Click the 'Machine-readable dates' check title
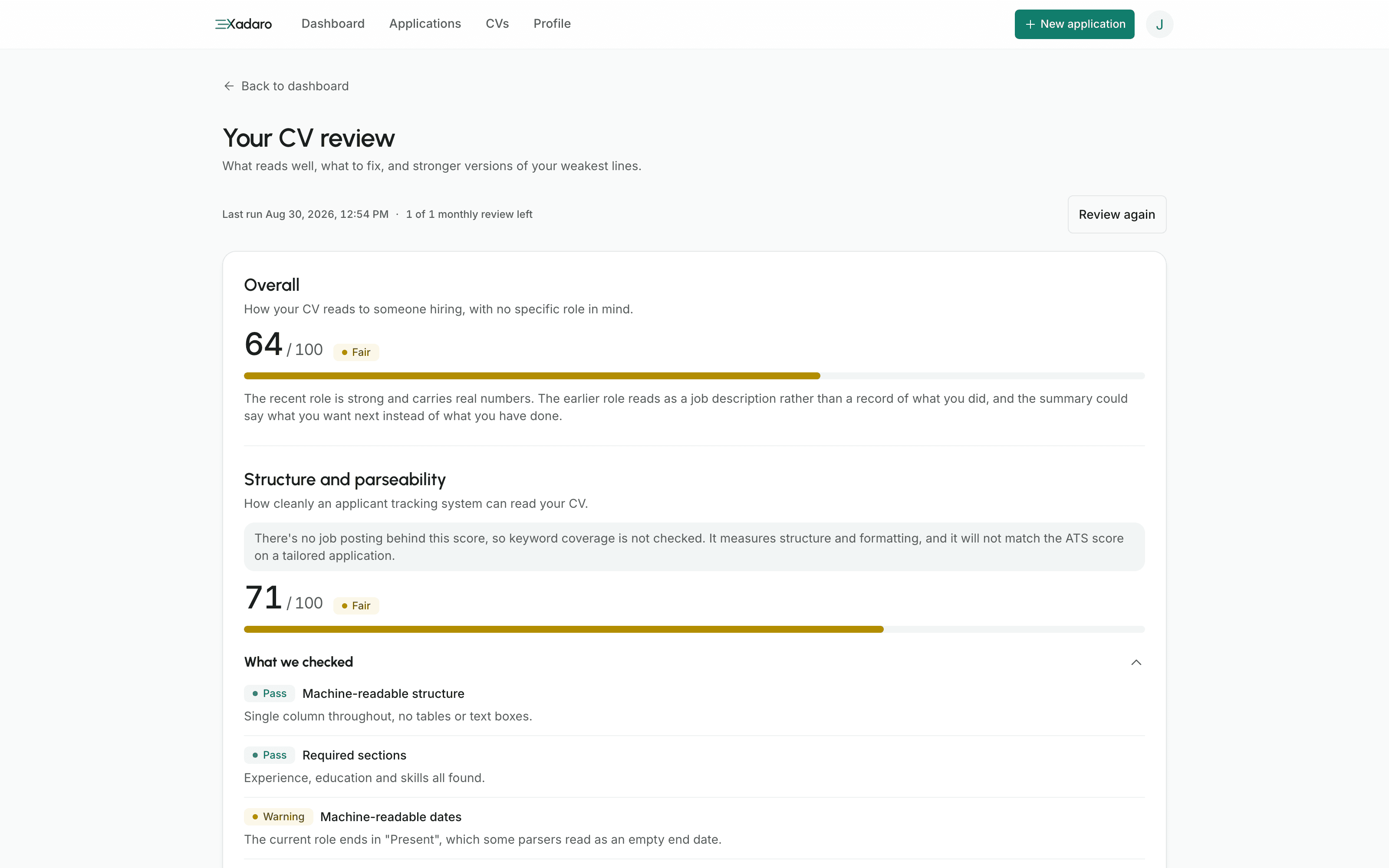The width and height of the screenshot is (1389, 868). click(x=391, y=816)
